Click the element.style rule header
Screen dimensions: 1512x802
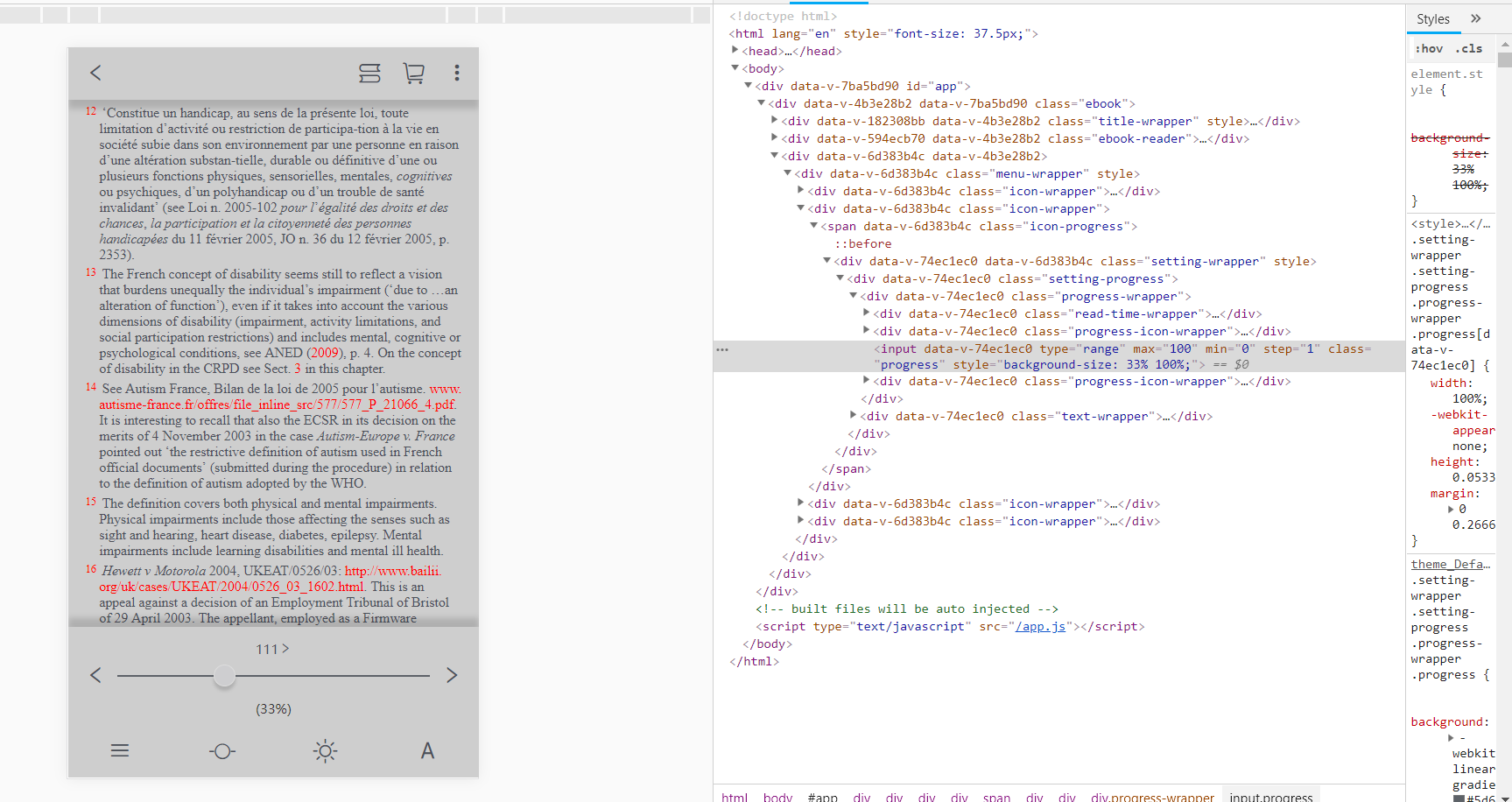(x=1446, y=82)
